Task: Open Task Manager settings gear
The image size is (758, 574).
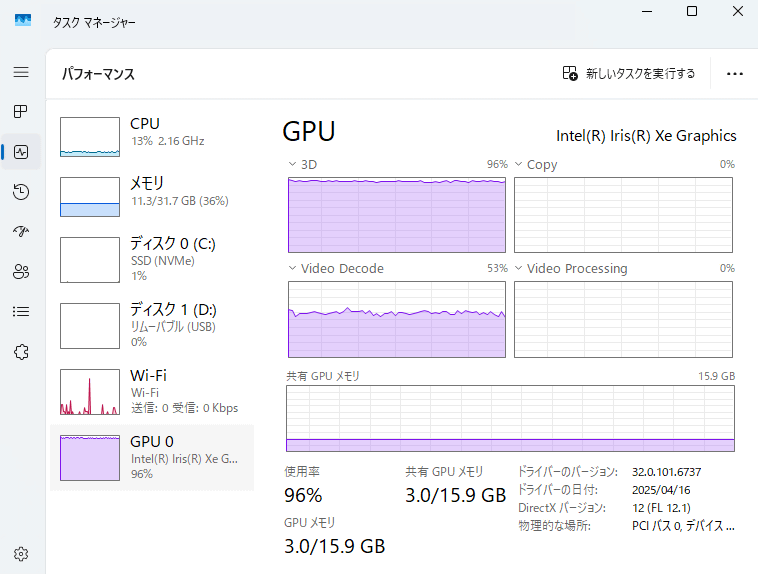Action: click(x=21, y=553)
